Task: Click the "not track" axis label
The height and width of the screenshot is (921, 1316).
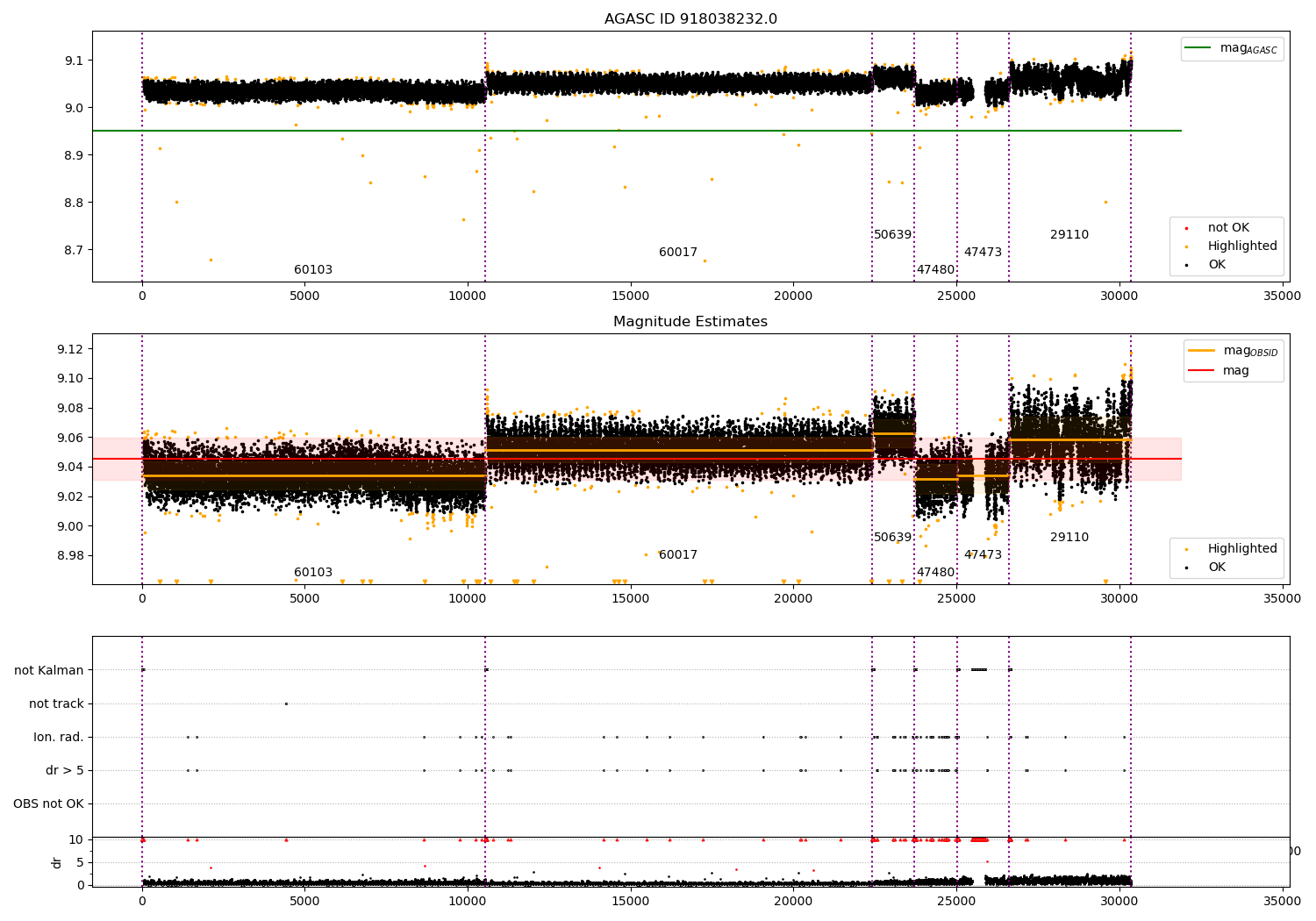Action: coord(56,703)
